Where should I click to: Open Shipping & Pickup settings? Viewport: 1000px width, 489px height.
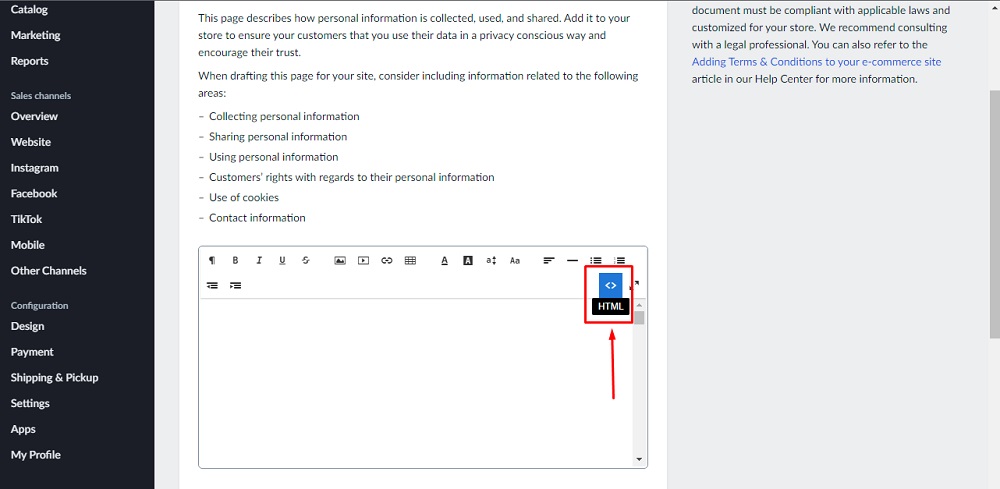tap(54, 377)
